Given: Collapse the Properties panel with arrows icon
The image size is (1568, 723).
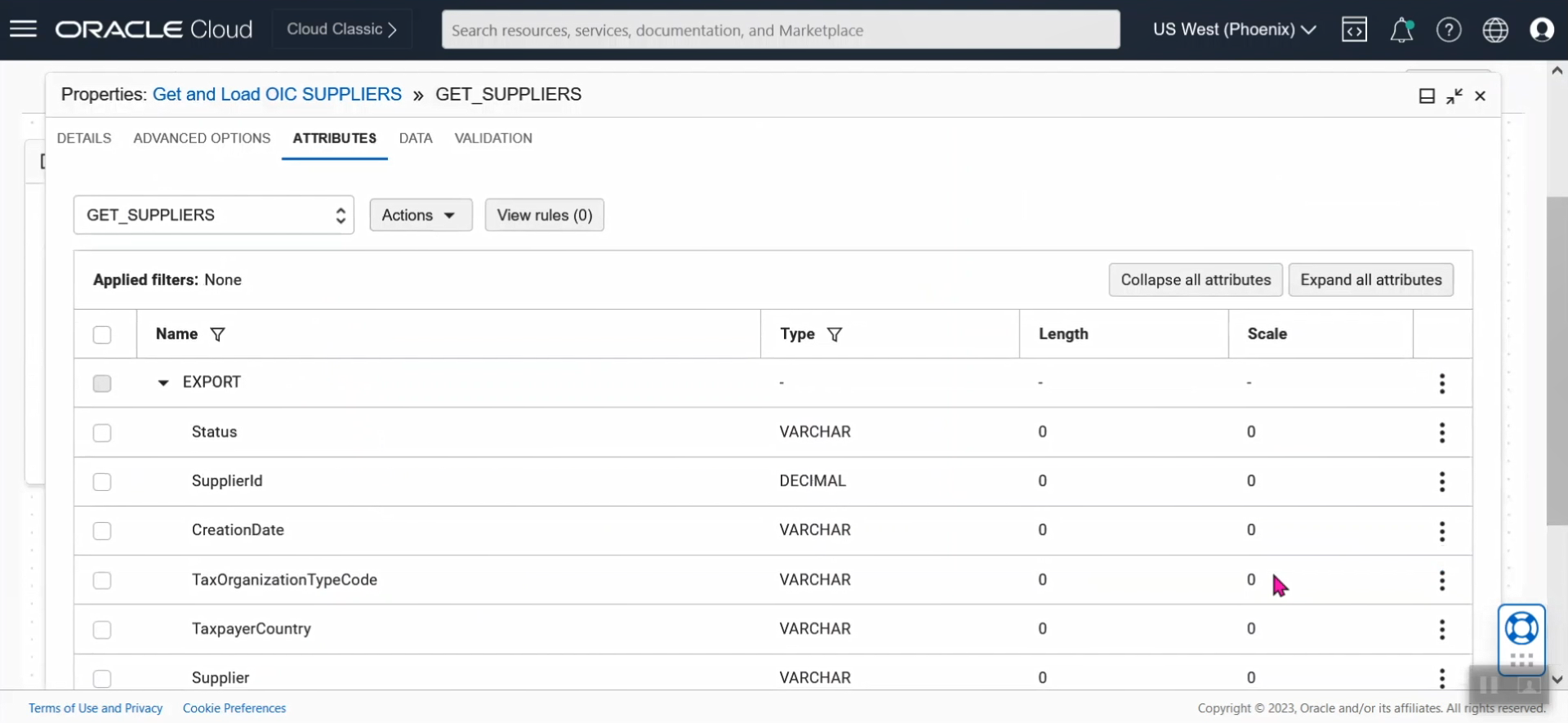Looking at the screenshot, I should coord(1454,96).
